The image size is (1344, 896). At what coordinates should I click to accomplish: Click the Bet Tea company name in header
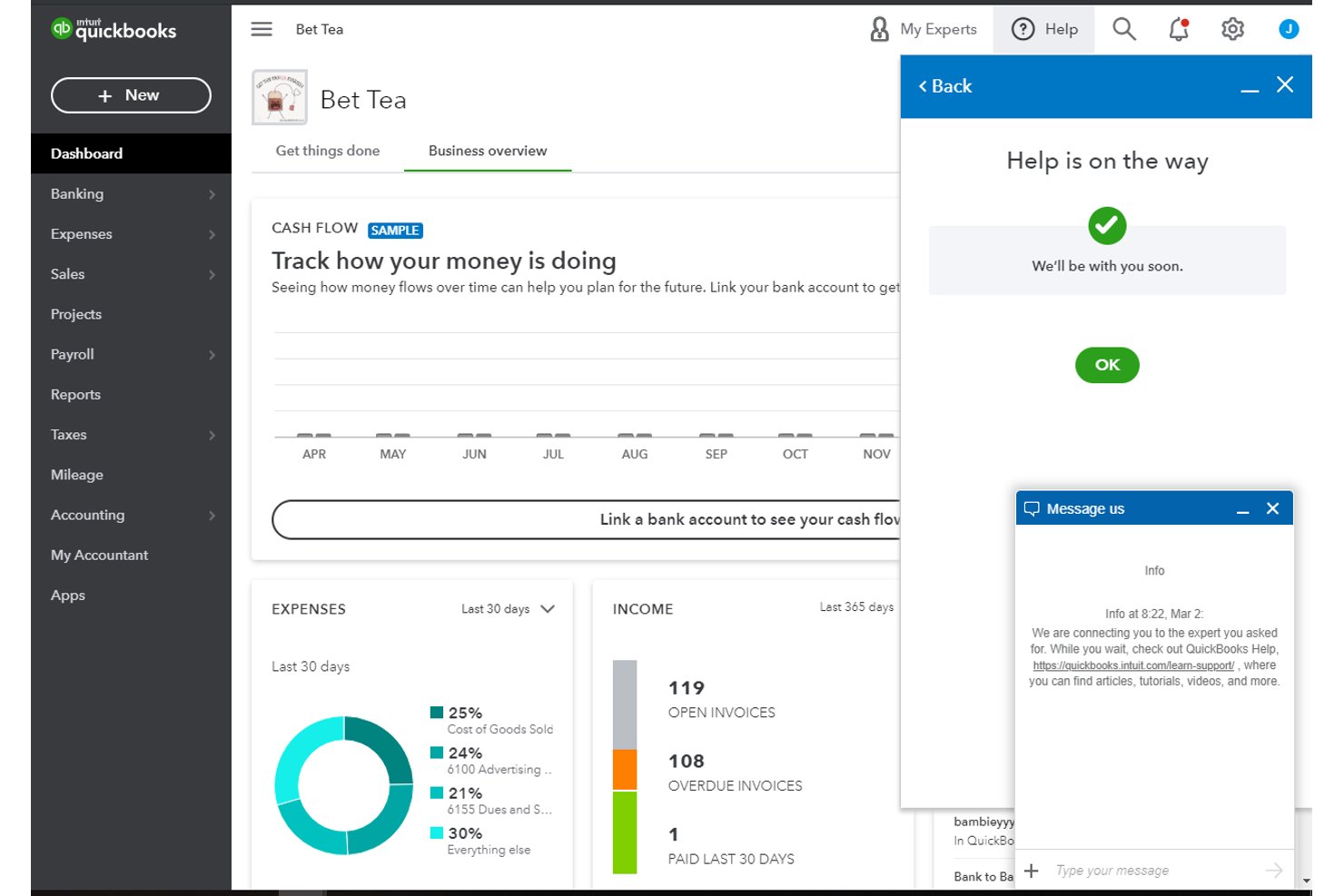[x=320, y=29]
